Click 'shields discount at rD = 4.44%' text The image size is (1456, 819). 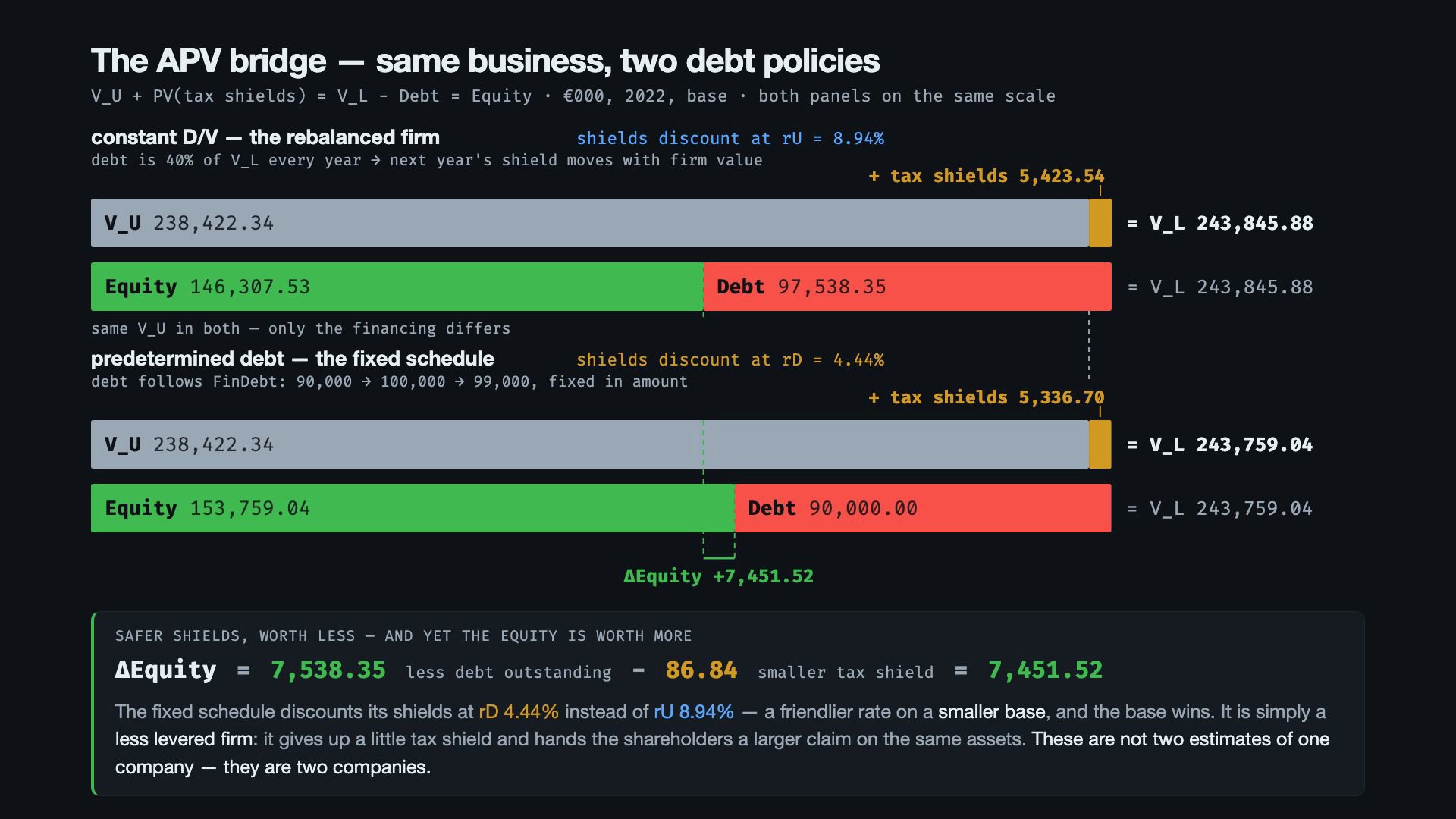pyautogui.click(x=730, y=359)
